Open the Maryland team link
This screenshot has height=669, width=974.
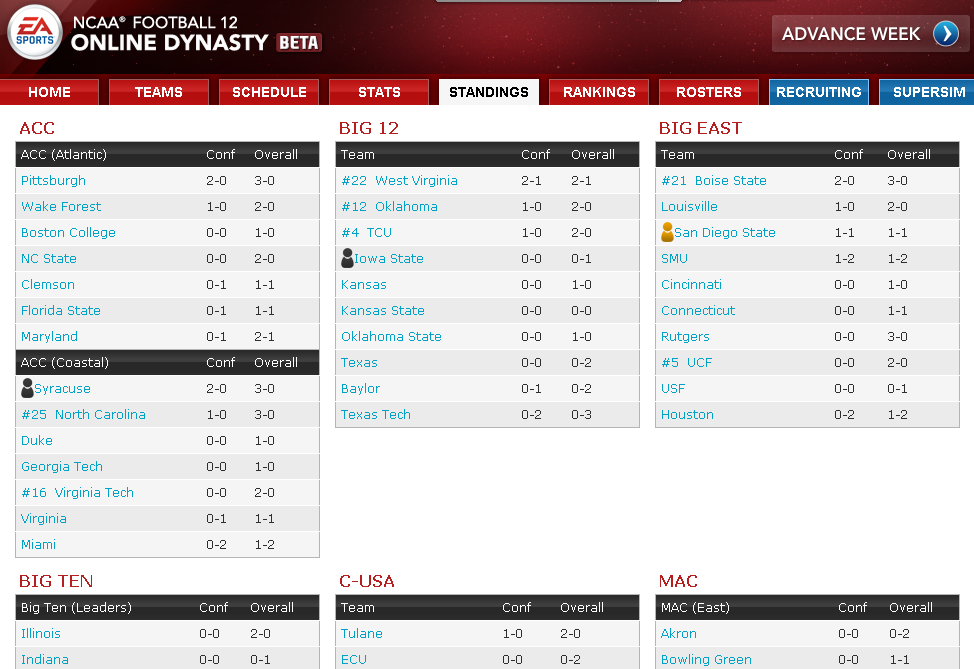coord(50,337)
